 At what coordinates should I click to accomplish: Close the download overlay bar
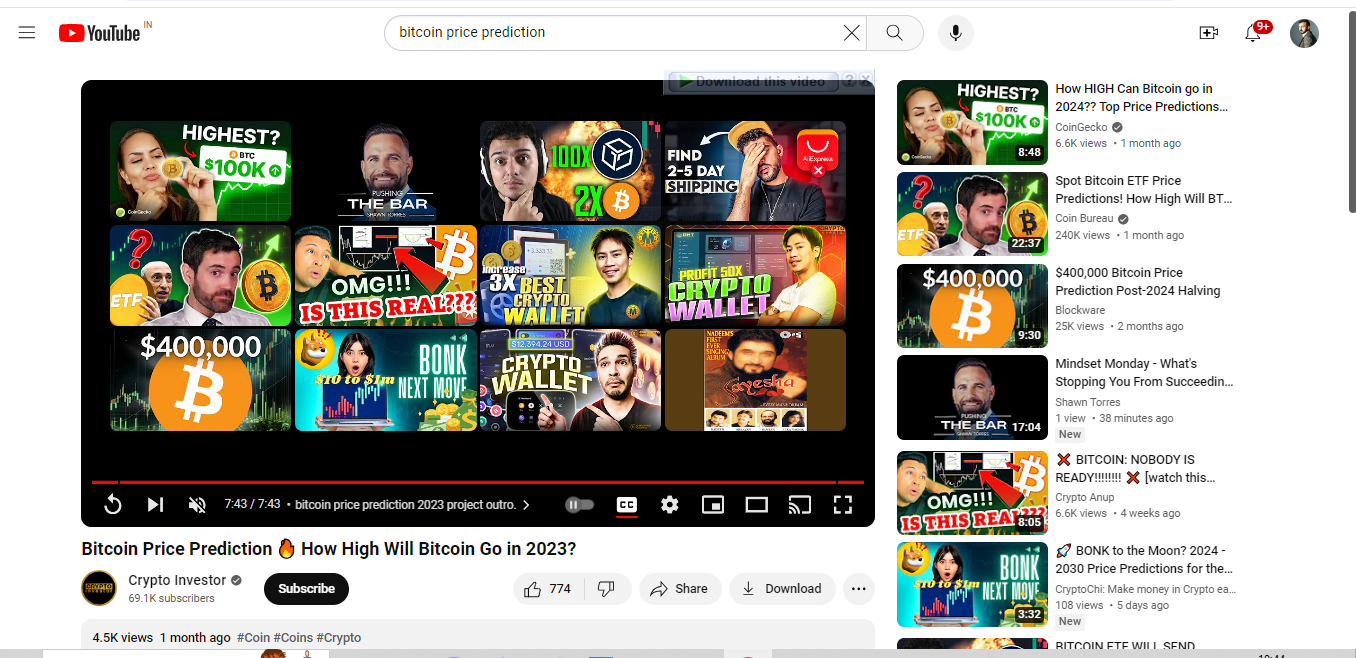[866, 80]
